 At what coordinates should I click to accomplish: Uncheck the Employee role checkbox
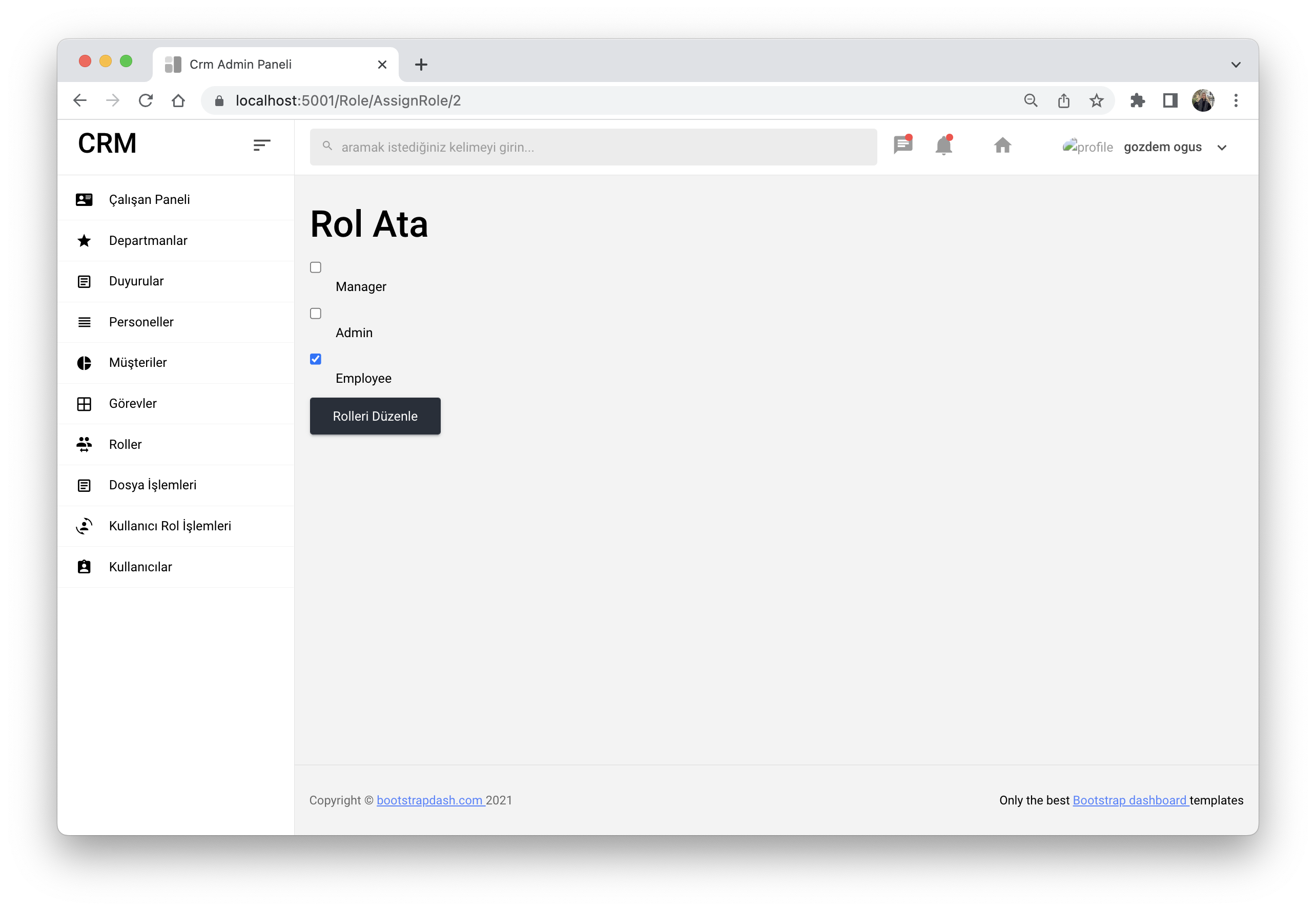315,359
